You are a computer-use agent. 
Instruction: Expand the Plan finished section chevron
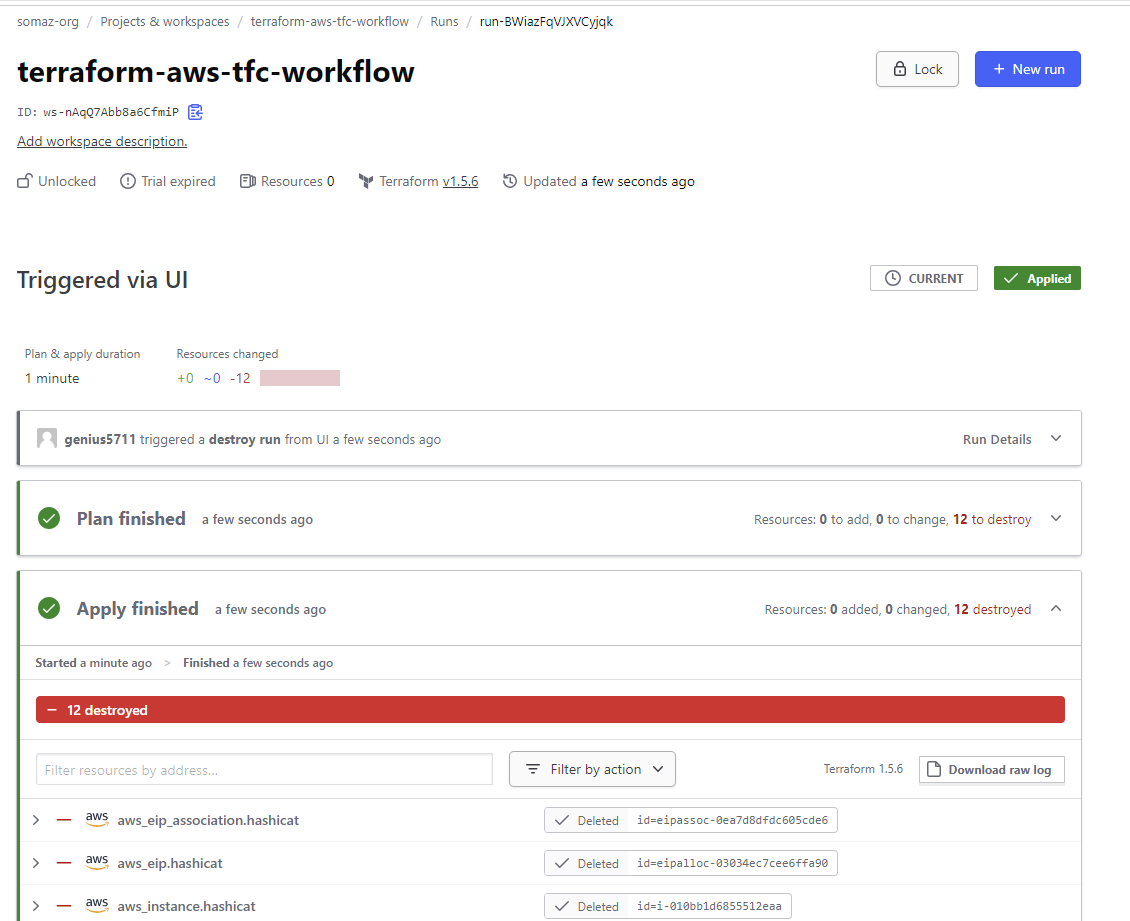pyautogui.click(x=1056, y=518)
